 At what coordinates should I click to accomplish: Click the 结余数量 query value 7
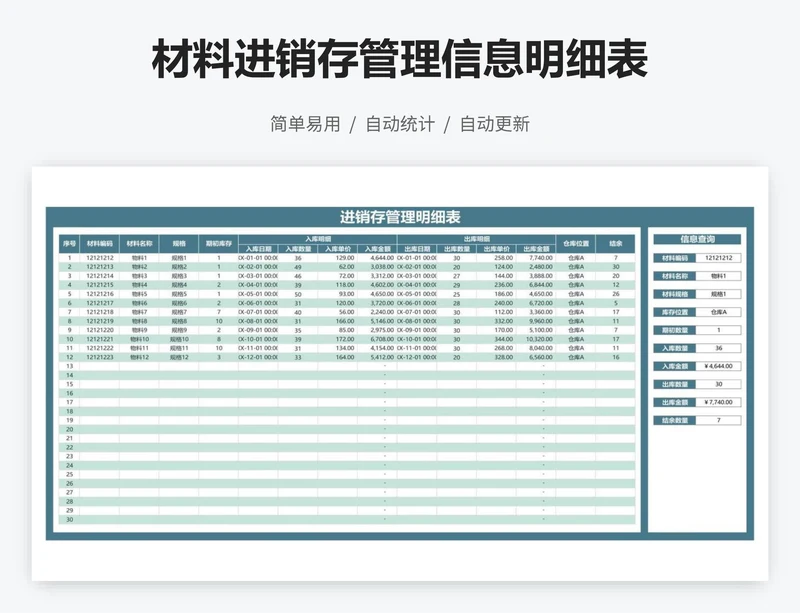tap(718, 420)
